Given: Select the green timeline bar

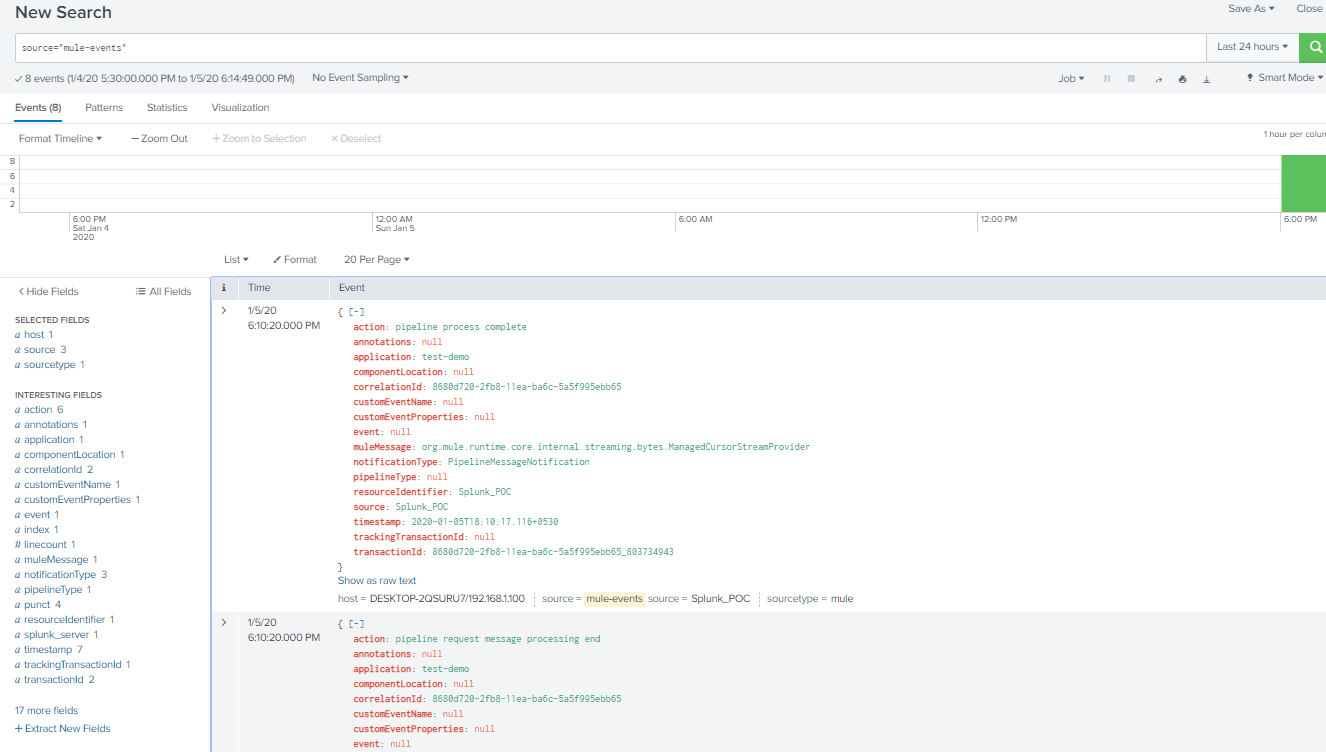Looking at the screenshot, I should (x=1303, y=183).
